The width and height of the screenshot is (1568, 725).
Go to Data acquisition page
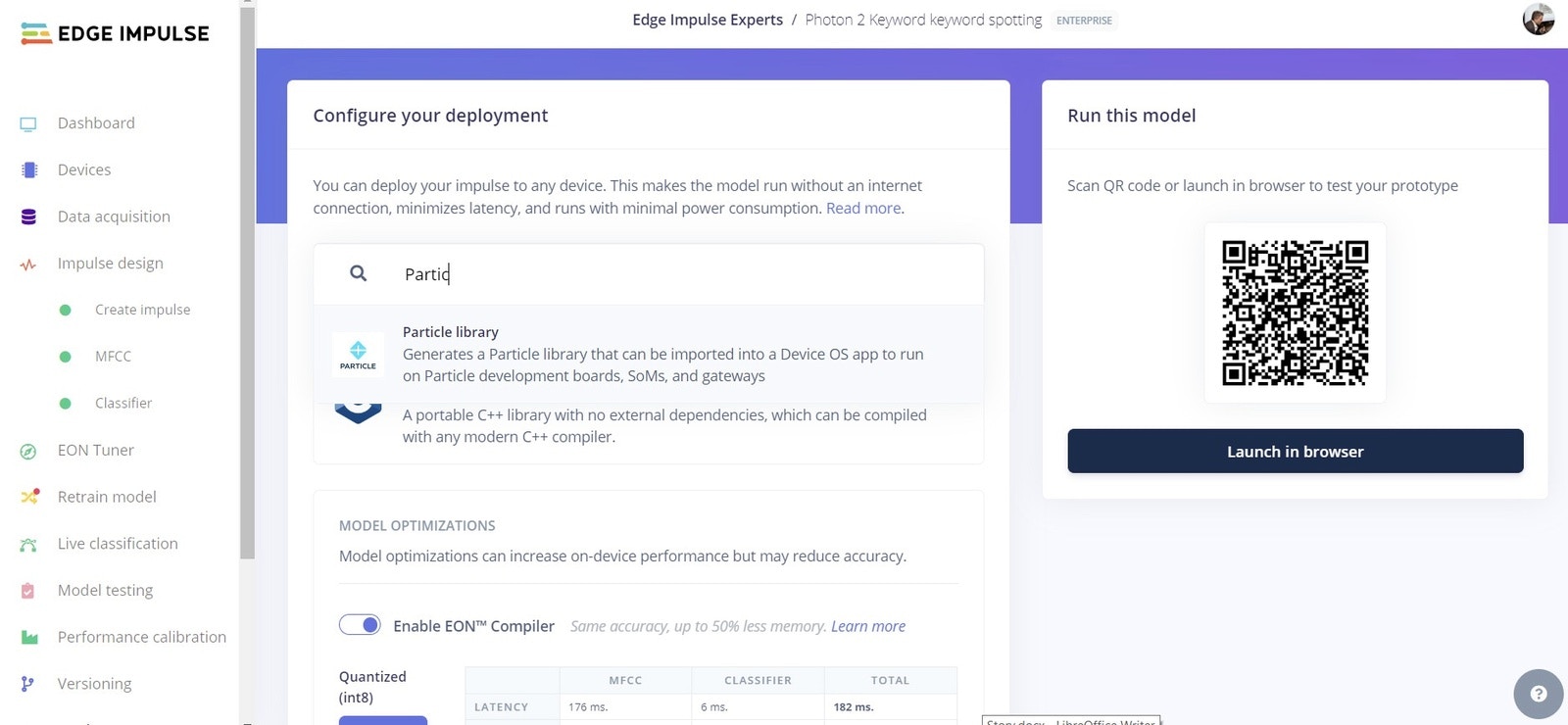click(114, 217)
